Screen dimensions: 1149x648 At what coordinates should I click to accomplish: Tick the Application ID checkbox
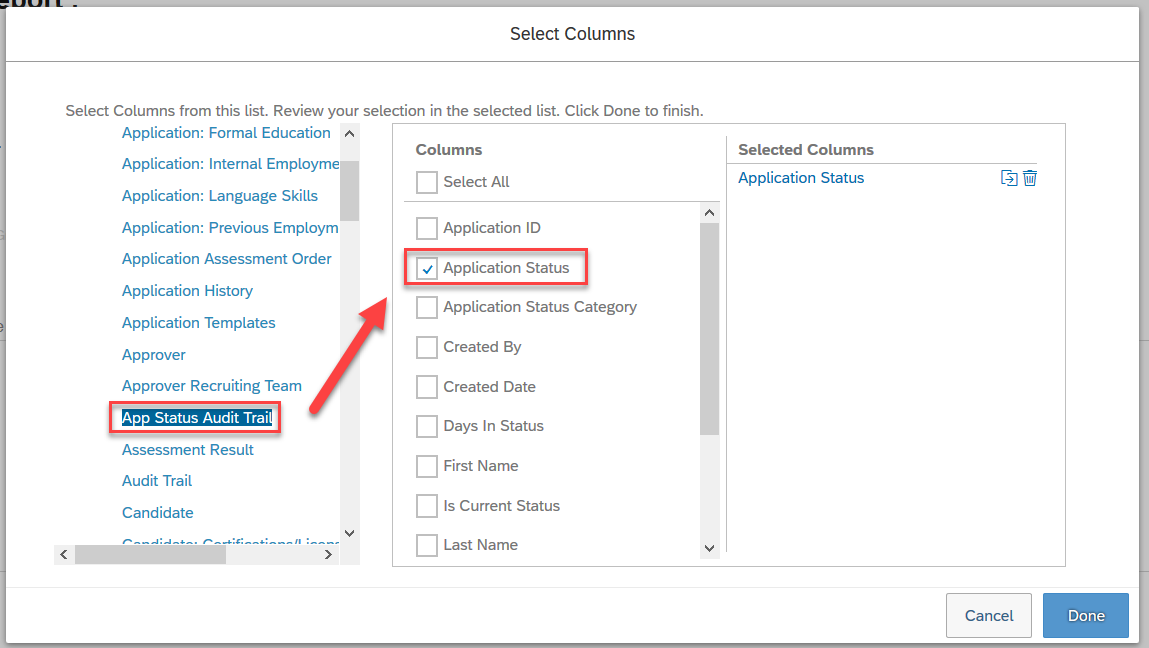(426, 228)
